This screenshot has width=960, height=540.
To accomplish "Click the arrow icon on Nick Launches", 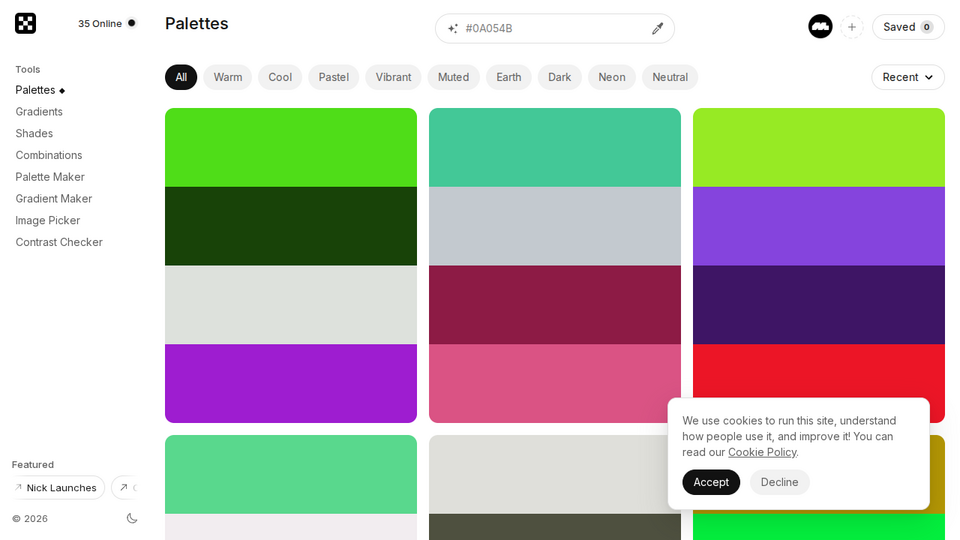I will tap(18, 487).
